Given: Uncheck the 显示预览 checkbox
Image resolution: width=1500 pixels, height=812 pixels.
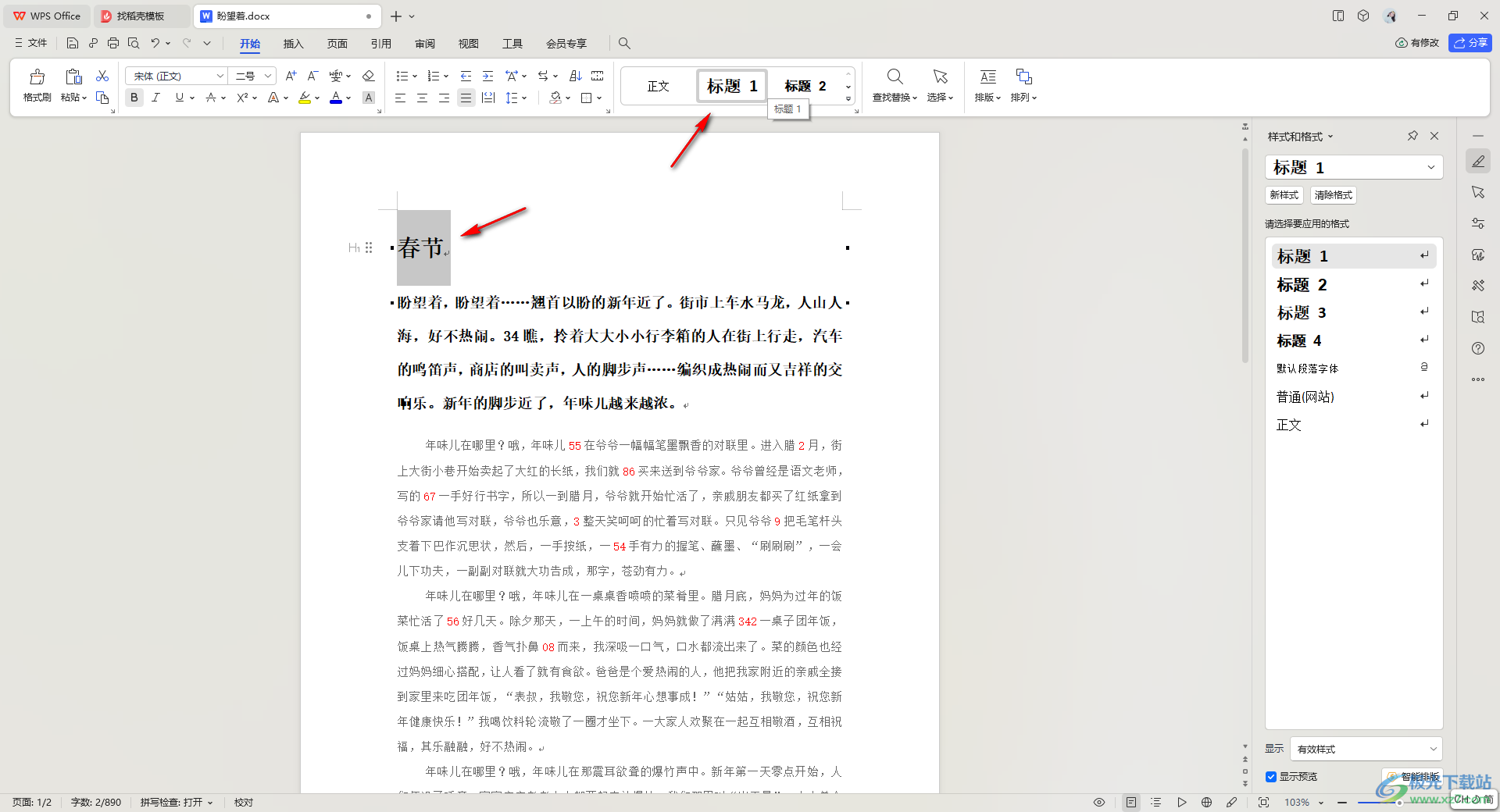Looking at the screenshot, I should tap(1271, 776).
